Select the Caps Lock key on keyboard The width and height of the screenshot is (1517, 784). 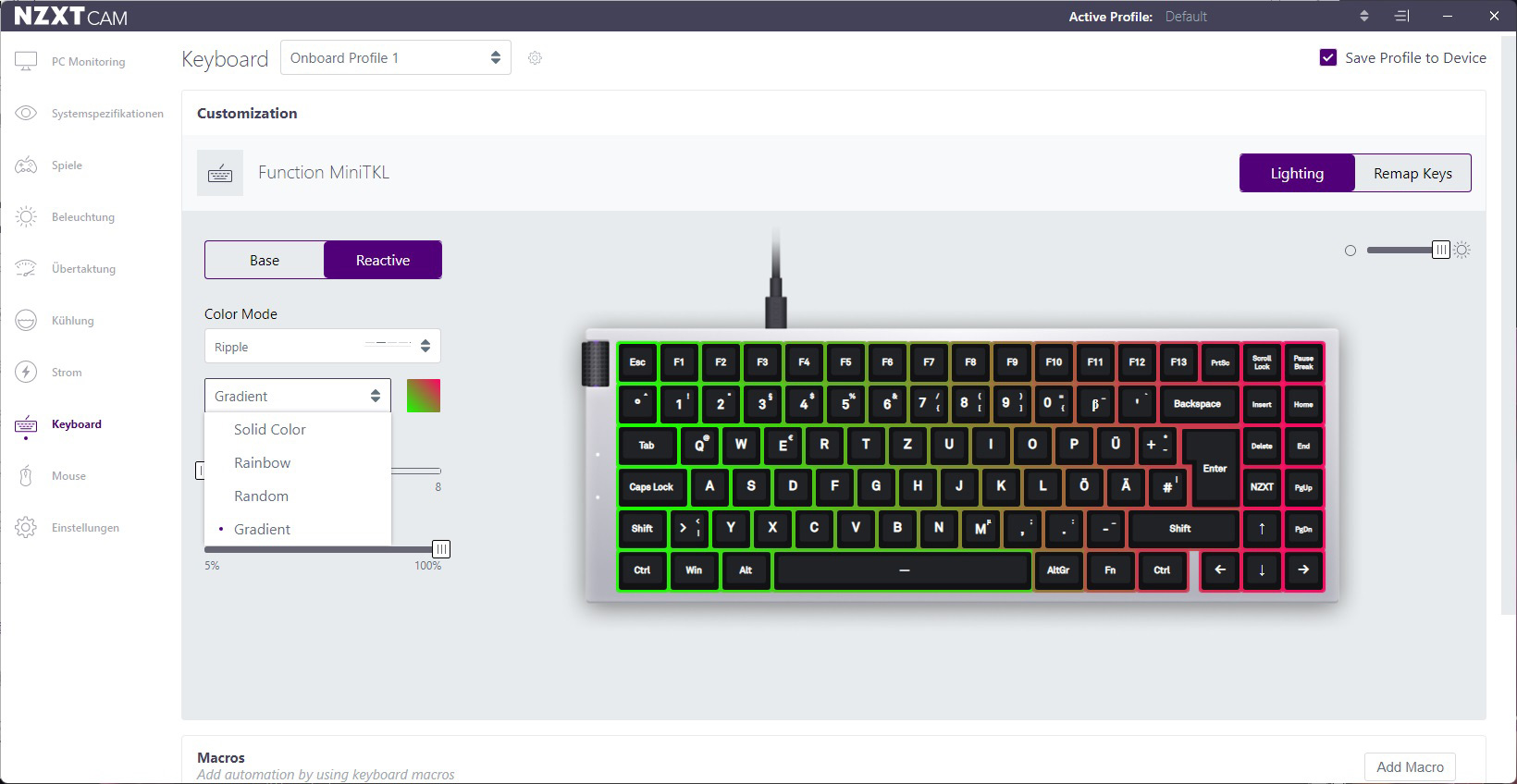coord(652,486)
